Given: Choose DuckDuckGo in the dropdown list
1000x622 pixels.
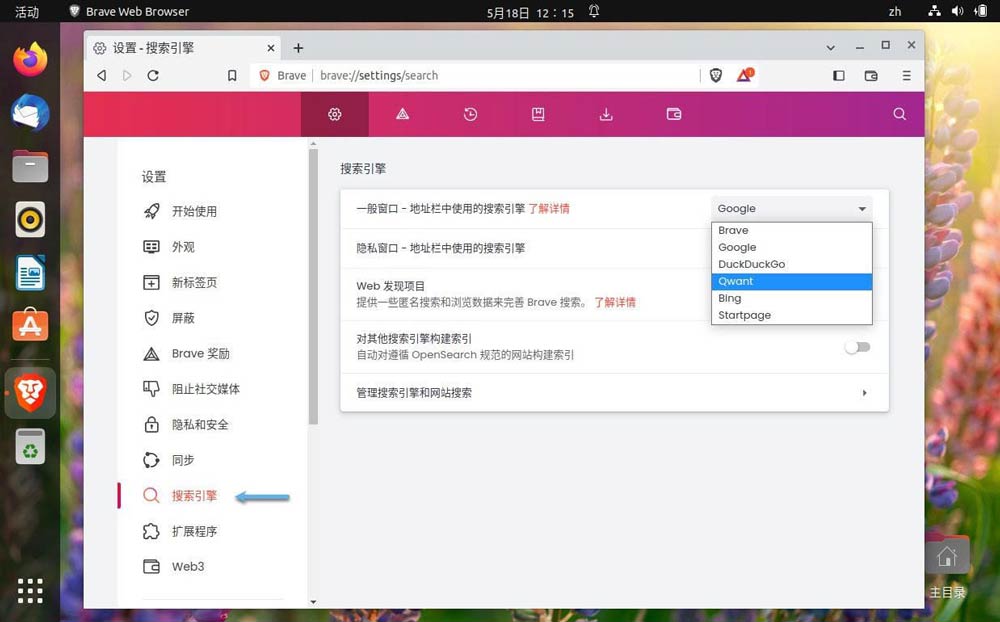Looking at the screenshot, I should pos(751,265).
